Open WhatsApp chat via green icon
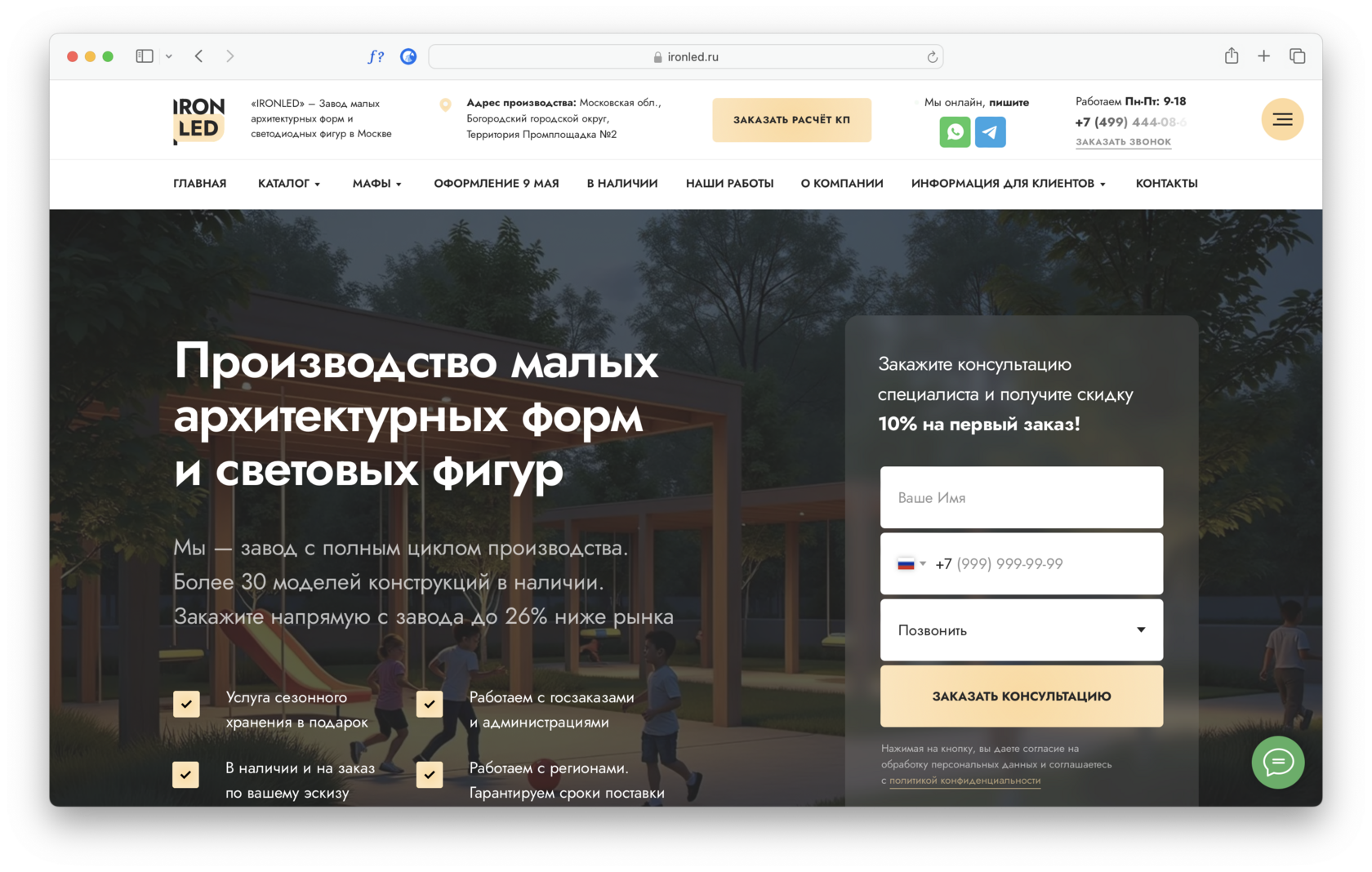 tap(955, 131)
